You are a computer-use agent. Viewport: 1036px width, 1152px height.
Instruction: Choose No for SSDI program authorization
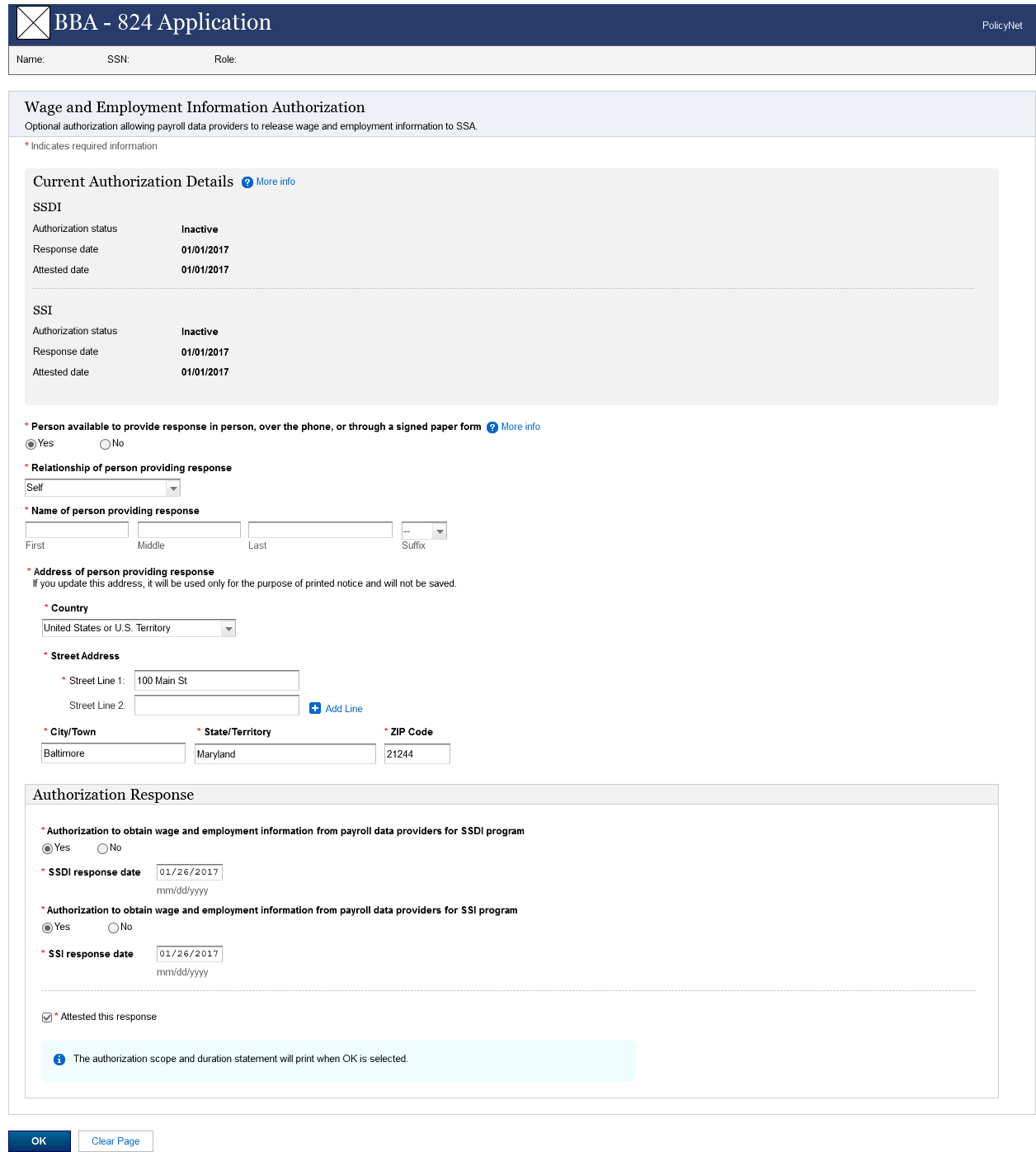coord(102,849)
